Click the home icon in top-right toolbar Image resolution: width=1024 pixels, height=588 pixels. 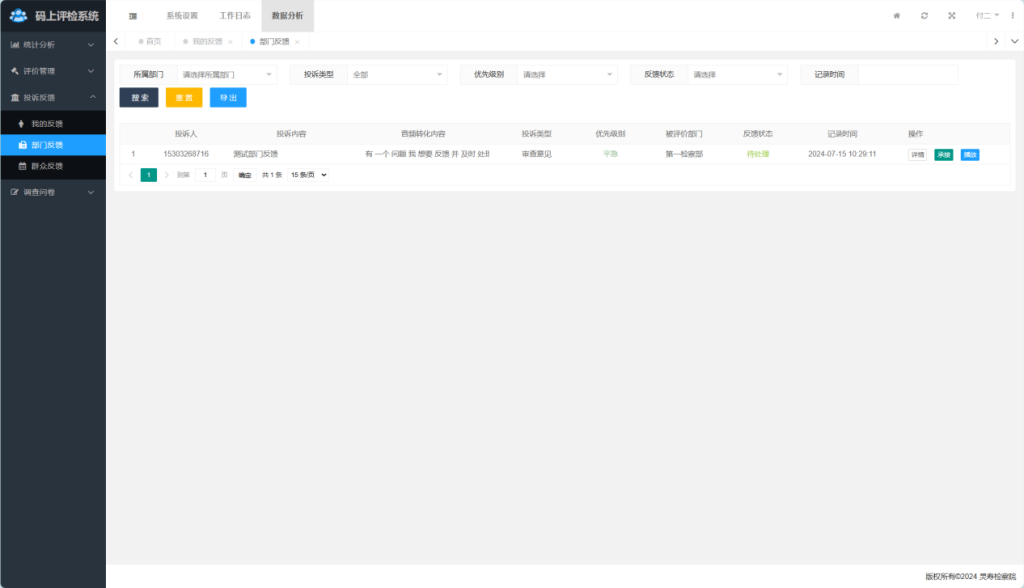tap(896, 16)
